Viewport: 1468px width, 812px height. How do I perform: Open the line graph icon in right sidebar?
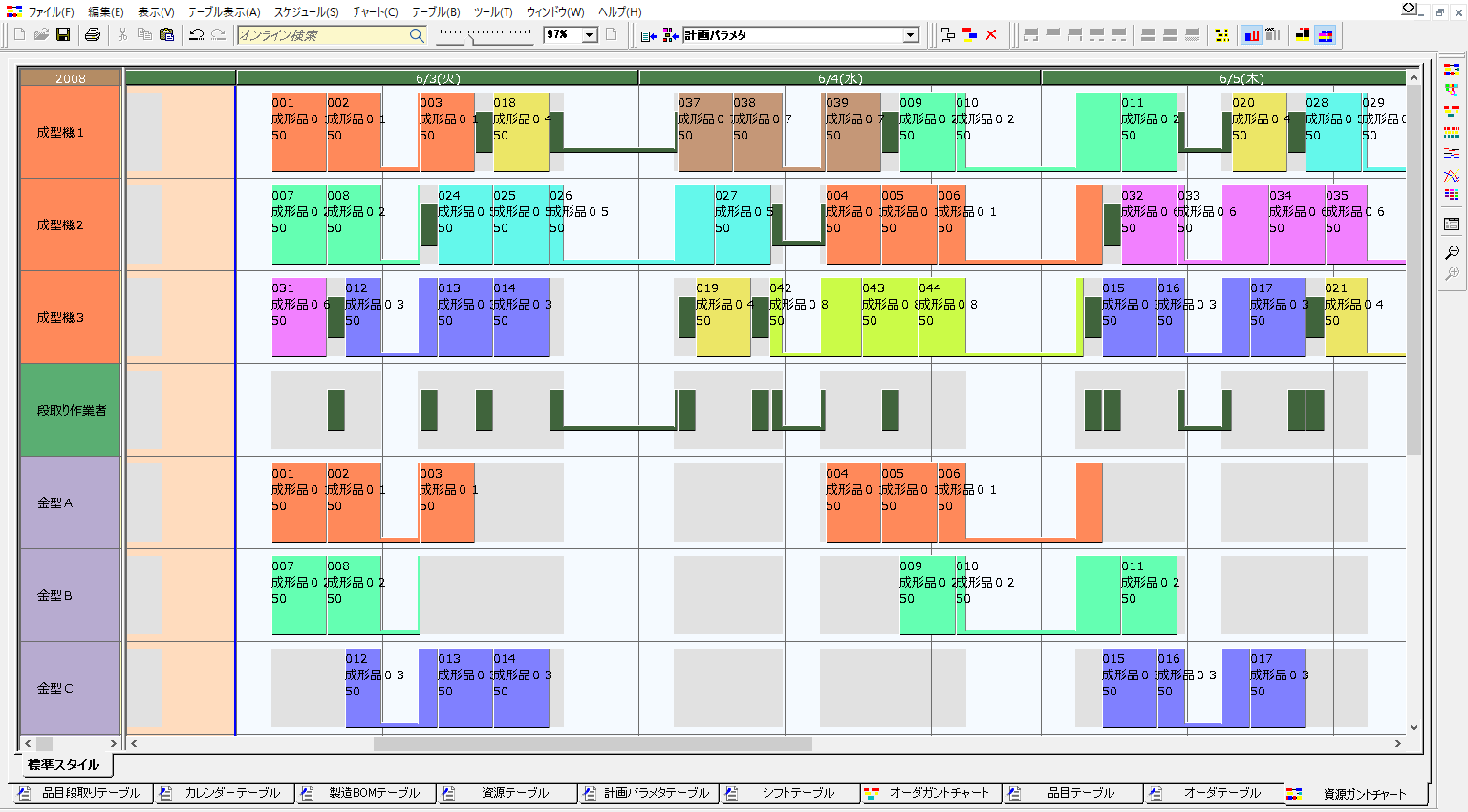(1452, 175)
